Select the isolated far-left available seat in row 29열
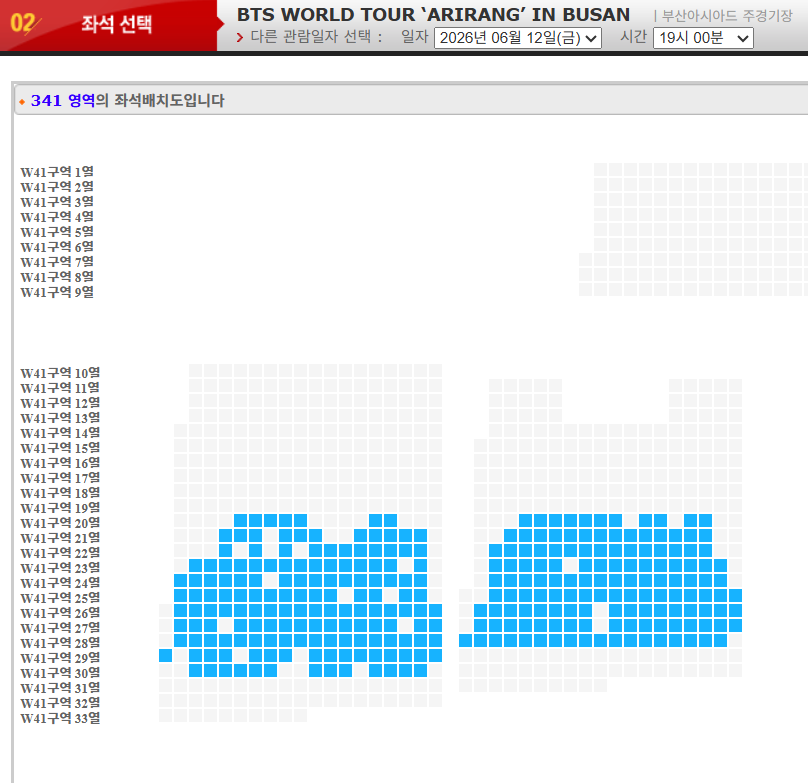 (x=165, y=655)
